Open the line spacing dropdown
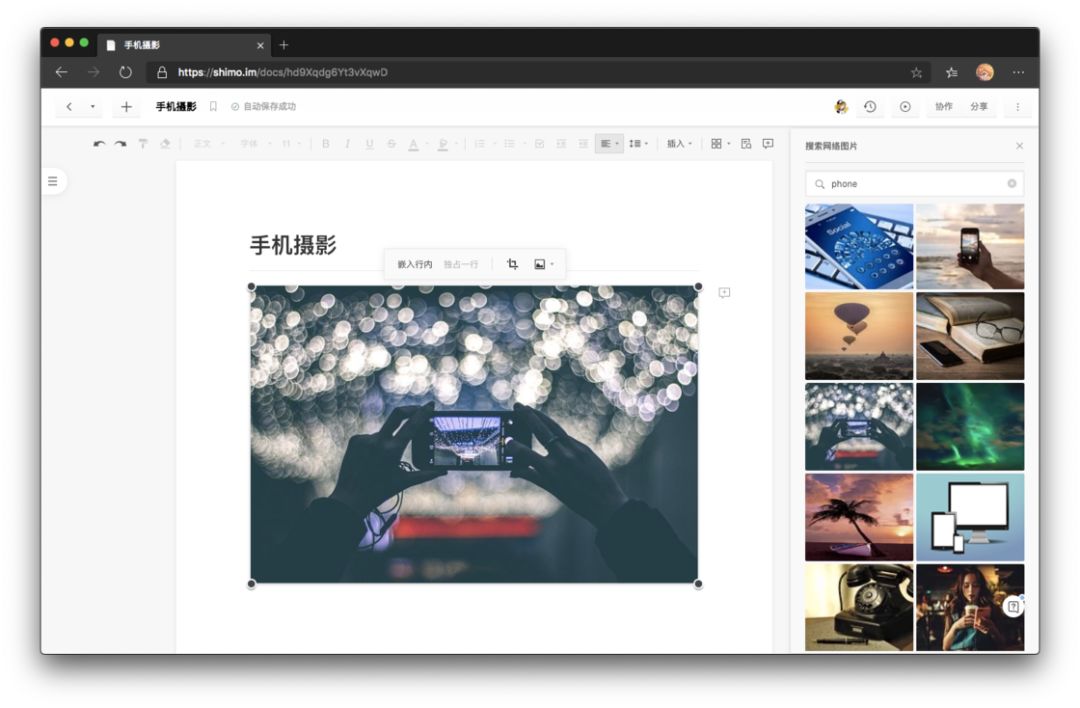Screen dimensions: 1080x708 tap(638, 144)
